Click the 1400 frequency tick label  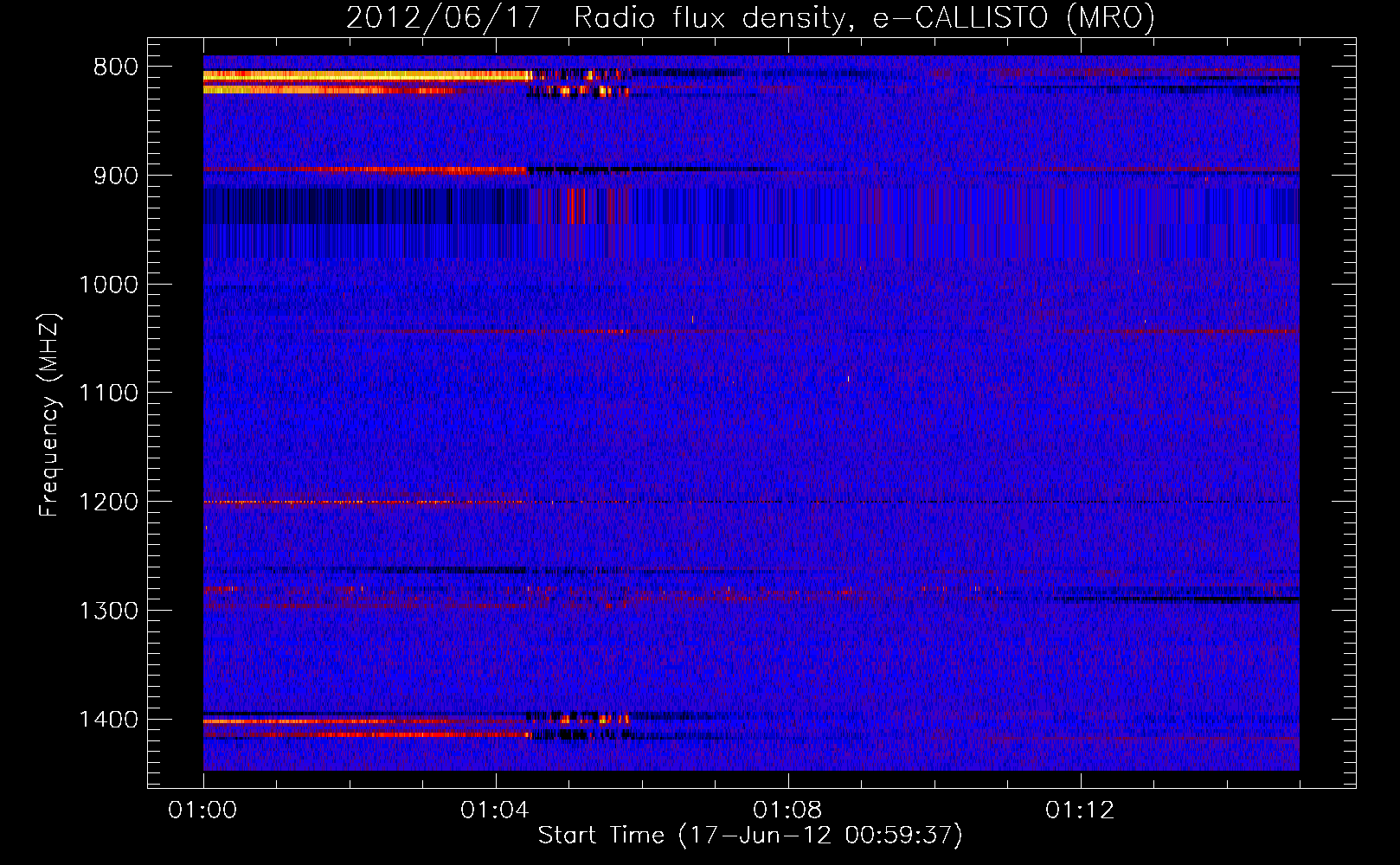pos(109,720)
